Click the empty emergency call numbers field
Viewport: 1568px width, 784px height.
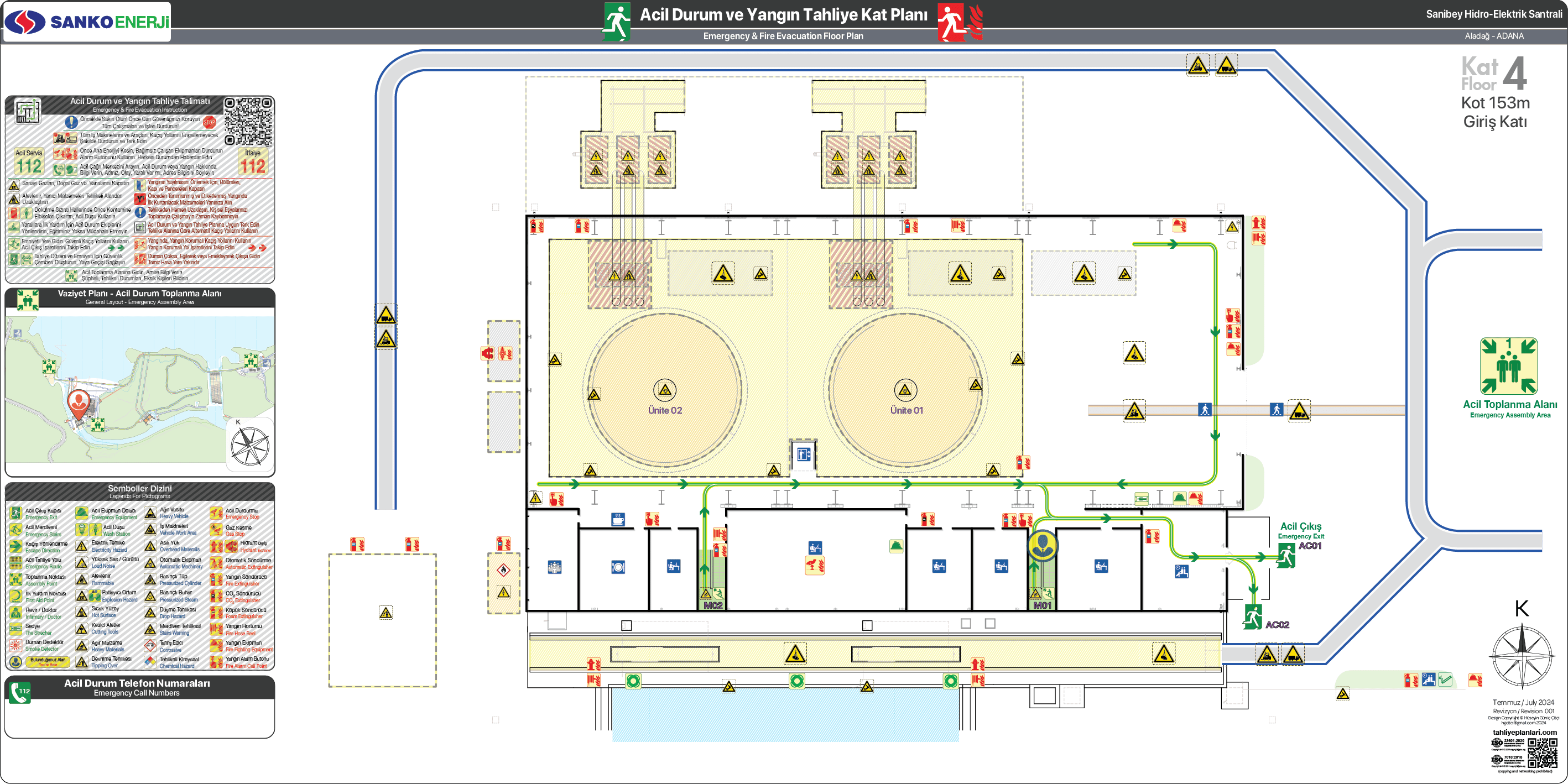coord(139,718)
